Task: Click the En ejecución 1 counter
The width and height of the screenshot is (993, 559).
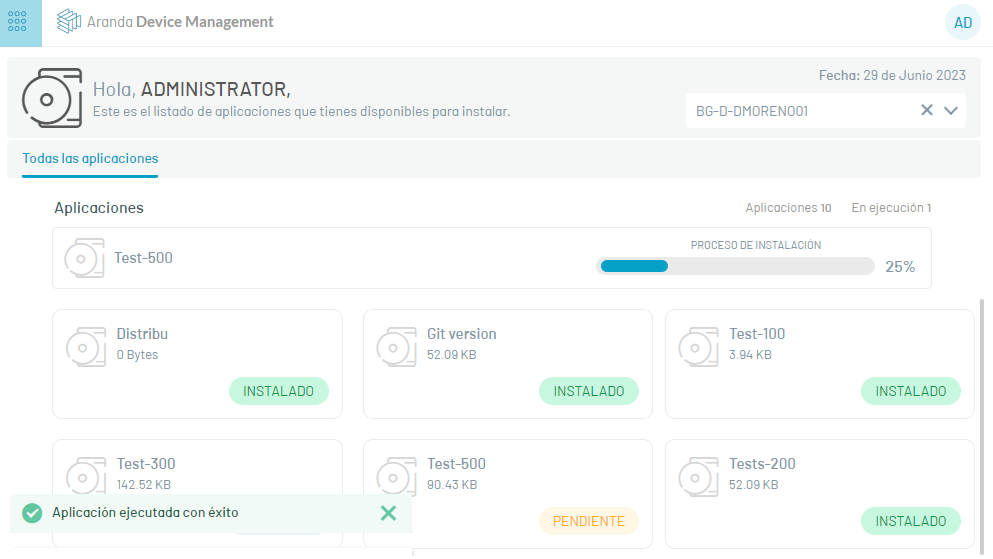Action: tap(891, 208)
